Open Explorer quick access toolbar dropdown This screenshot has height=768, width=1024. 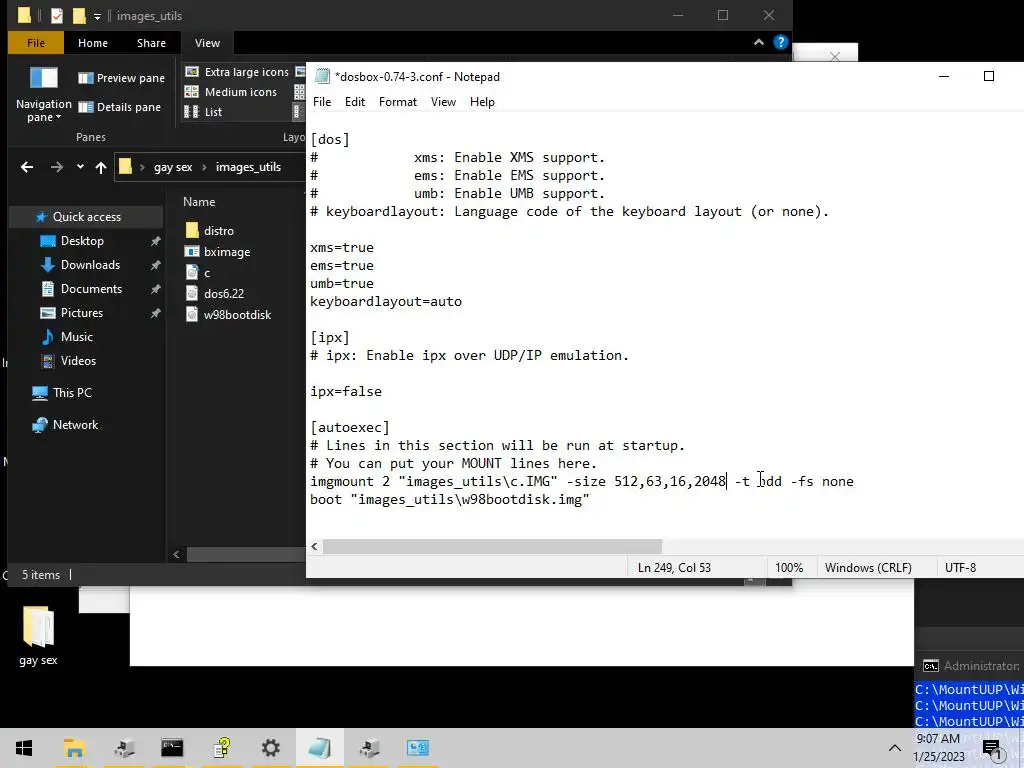(x=97, y=16)
